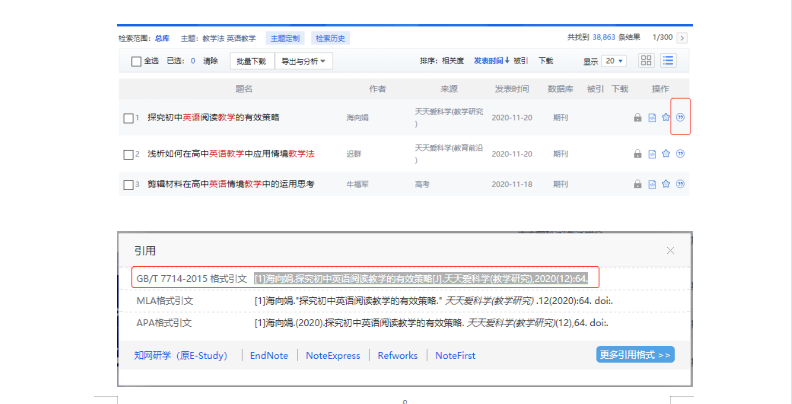Click the lock download icon for result 1
This screenshot has height=404, width=792.
(x=637, y=118)
